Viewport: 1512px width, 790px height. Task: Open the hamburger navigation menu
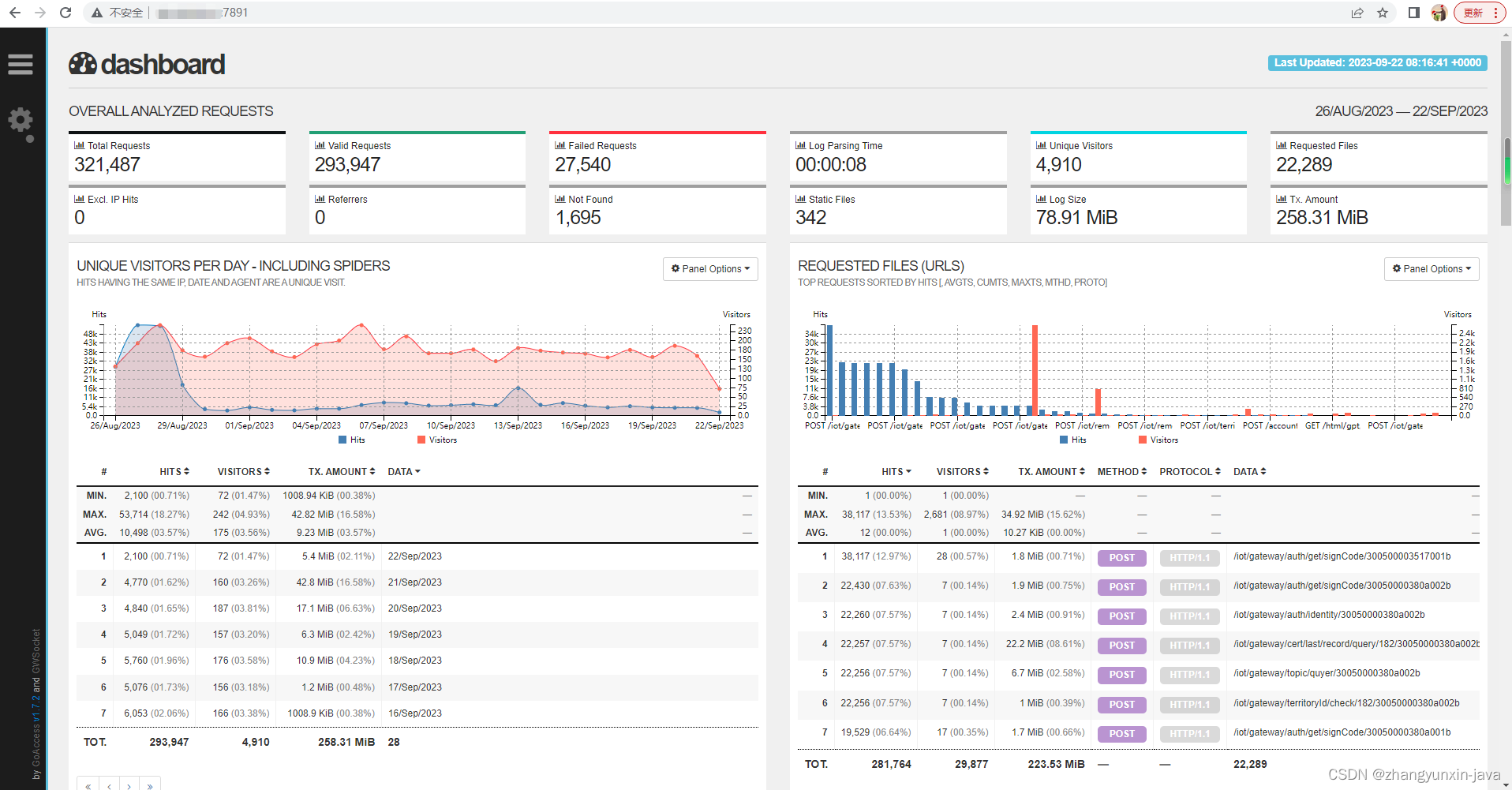click(x=21, y=65)
